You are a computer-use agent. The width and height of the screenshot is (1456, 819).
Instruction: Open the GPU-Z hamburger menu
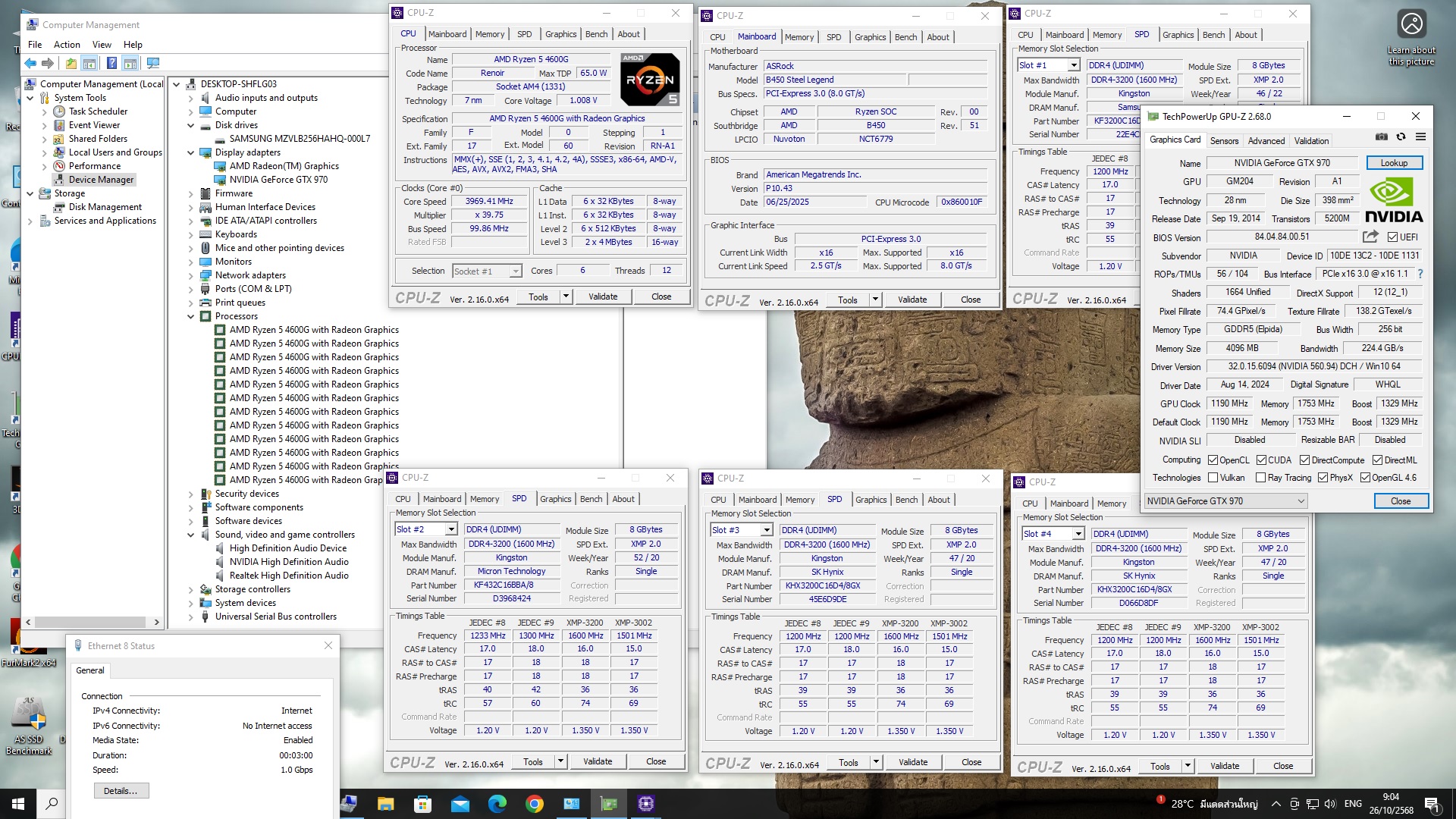click(1420, 136)
